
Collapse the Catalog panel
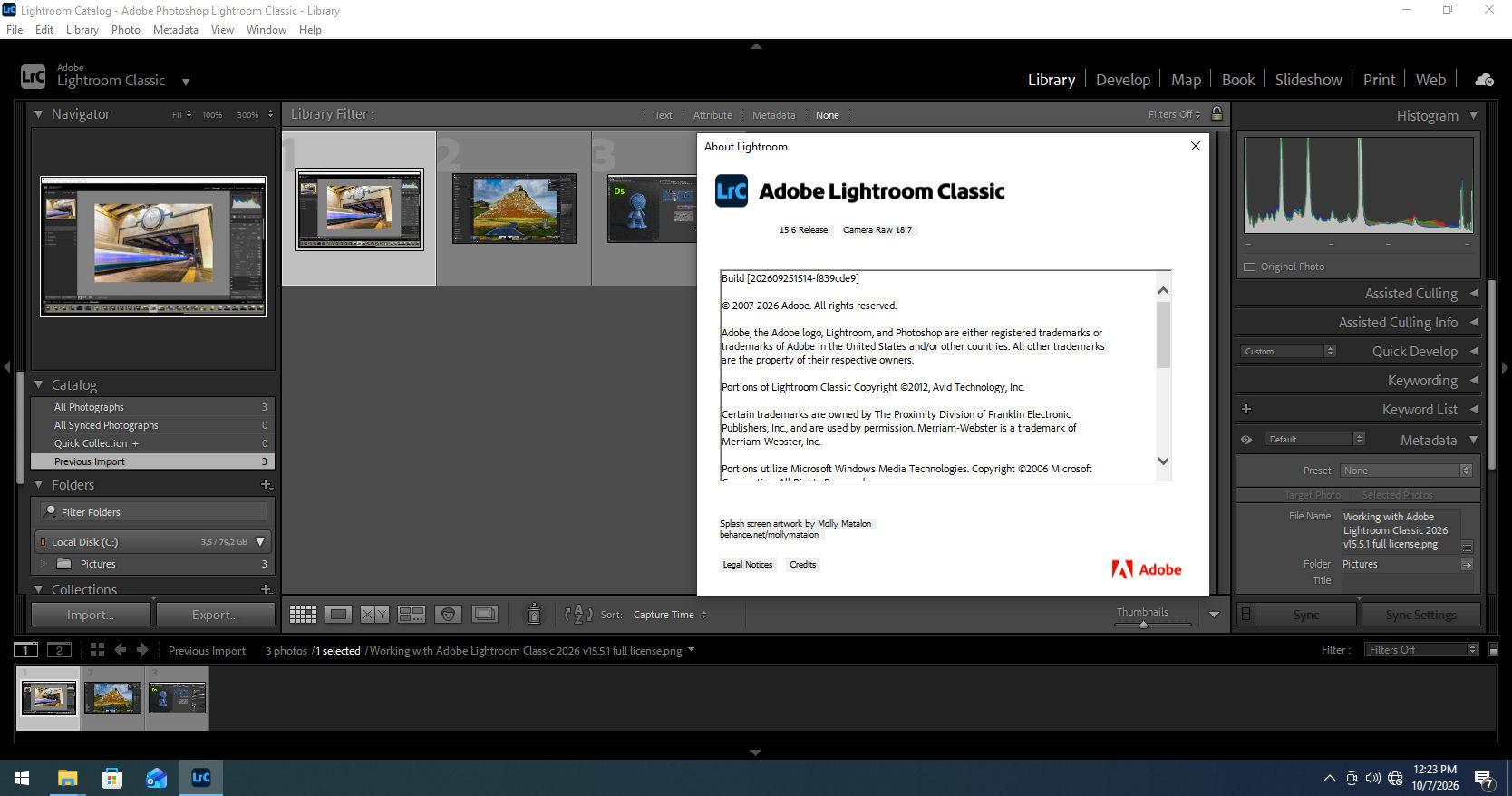[x=38, y=385]
